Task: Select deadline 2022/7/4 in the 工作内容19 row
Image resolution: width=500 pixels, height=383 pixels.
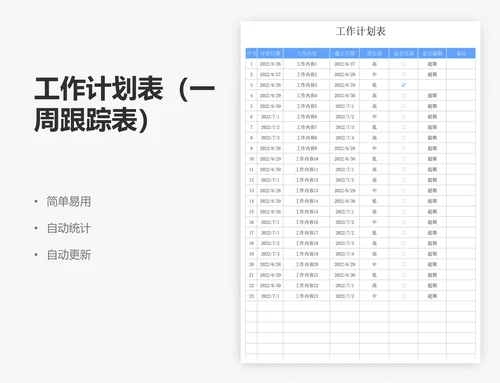Action: pyautogui.click(x=345, y=254)
